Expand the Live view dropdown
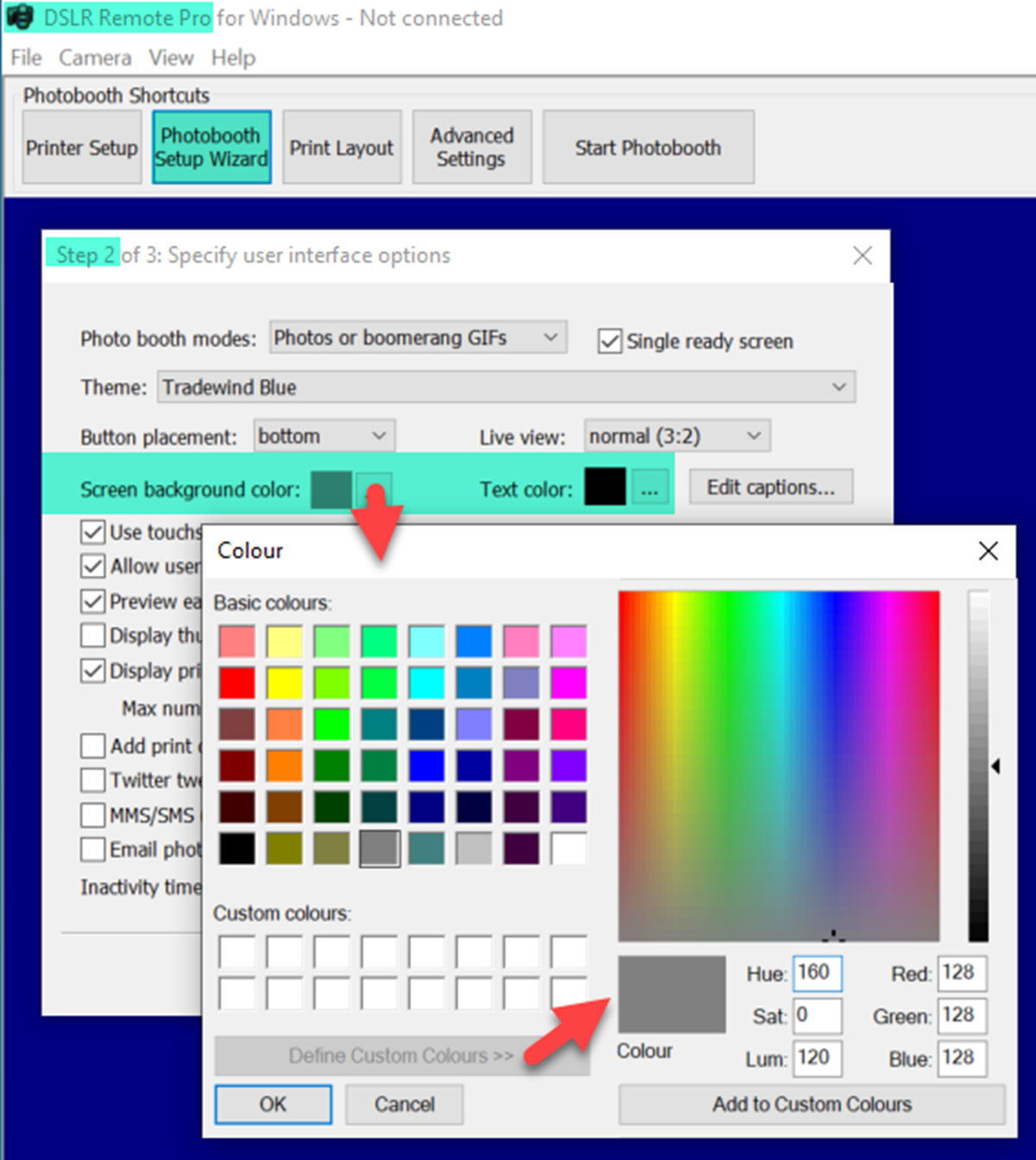 coord(677,436)
